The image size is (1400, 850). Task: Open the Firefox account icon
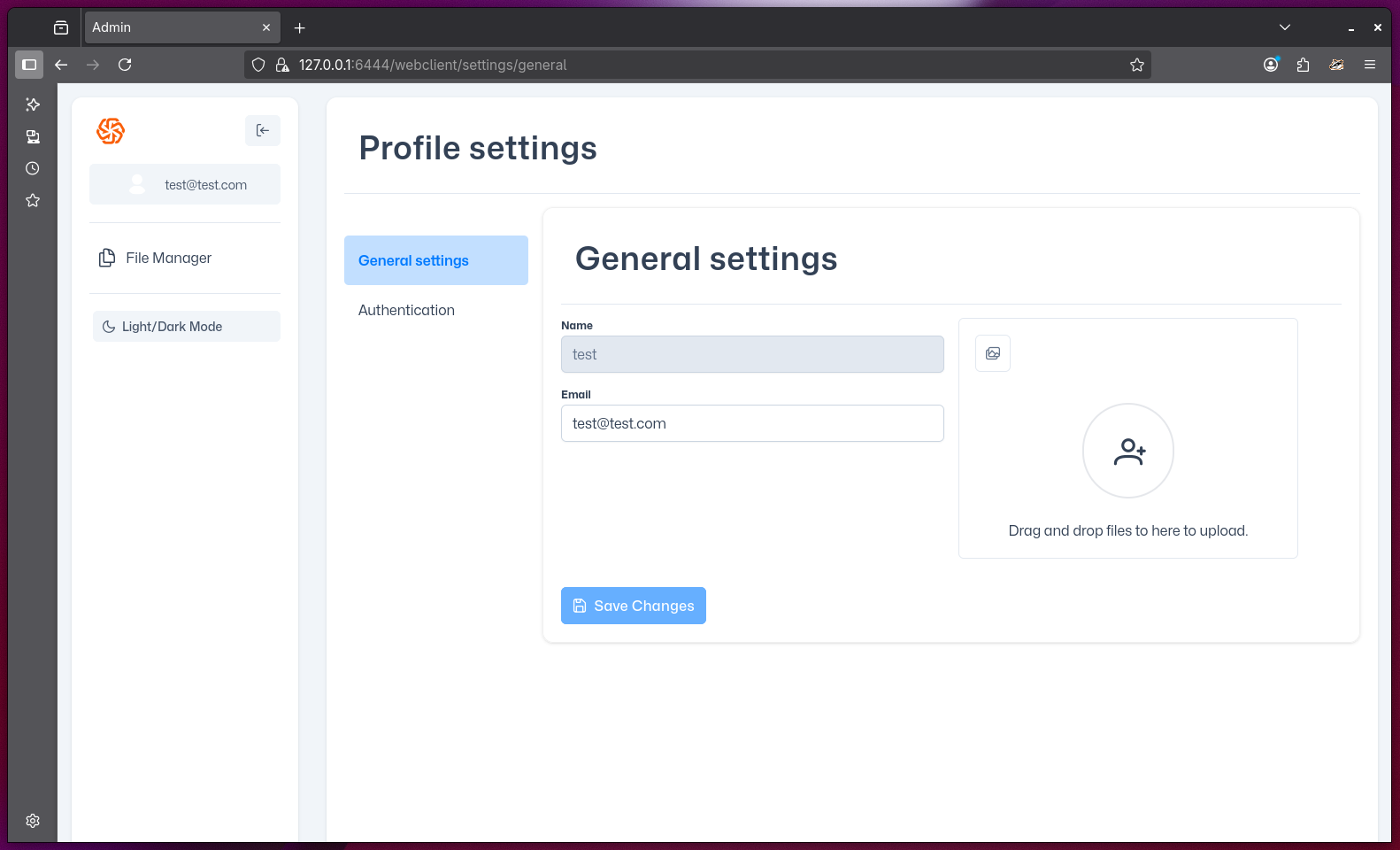(1271, 65)
